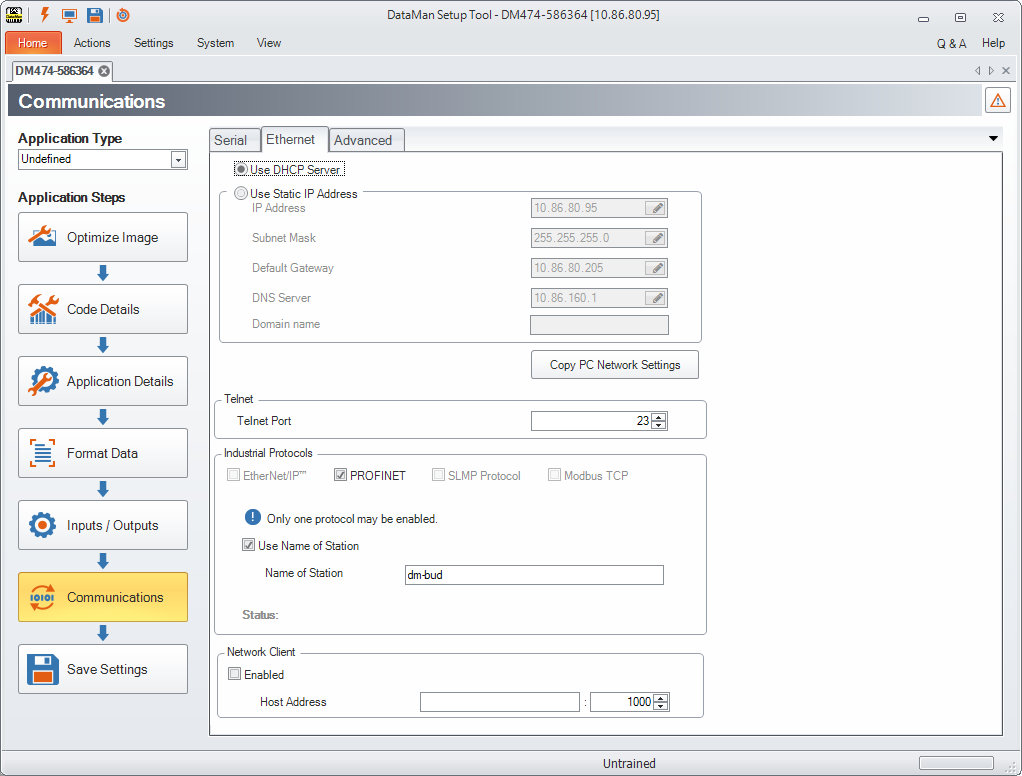Click the orange monitor icon in toolbar
The width and height of the screenshot is (1022, 776).
tap(69, 15)
